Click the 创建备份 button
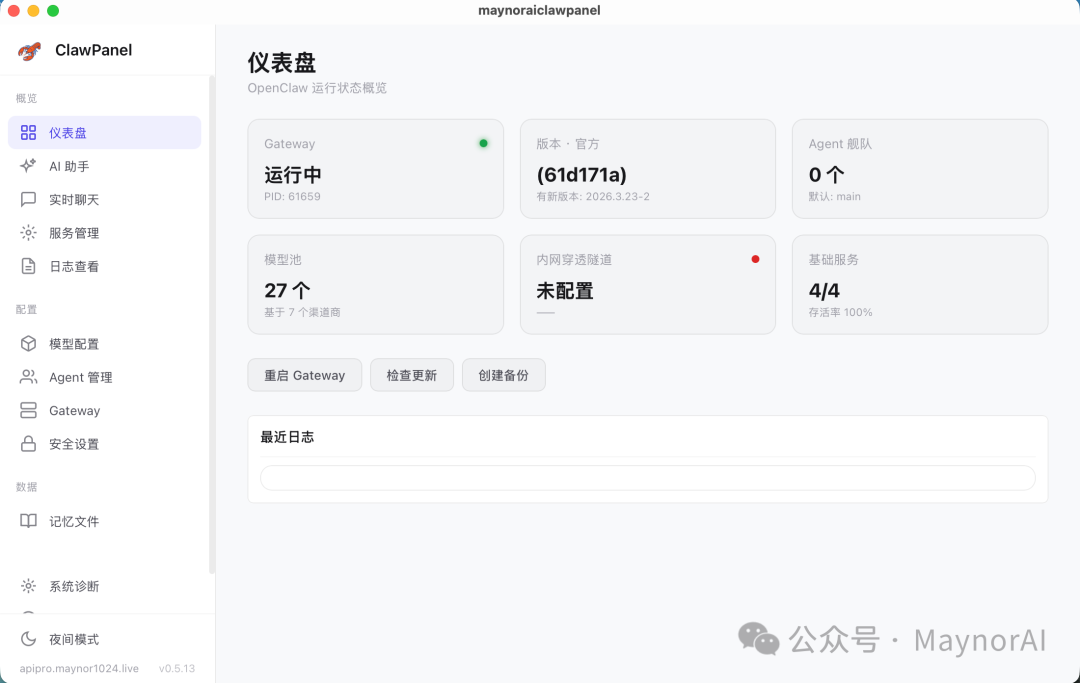Image resolution: width=1080 pixels, height=683 pixels. click(x=503, y=375)
